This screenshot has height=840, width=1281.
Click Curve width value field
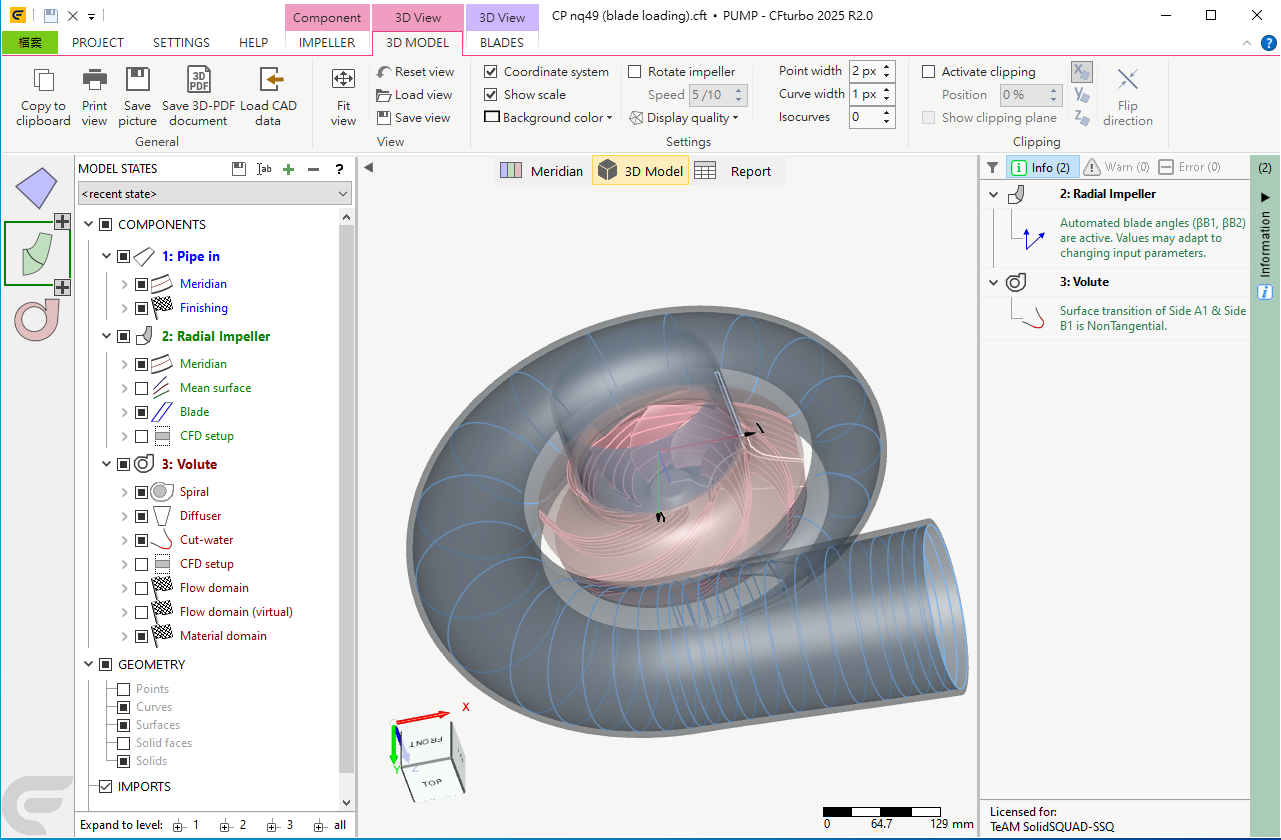coord(864,95)
